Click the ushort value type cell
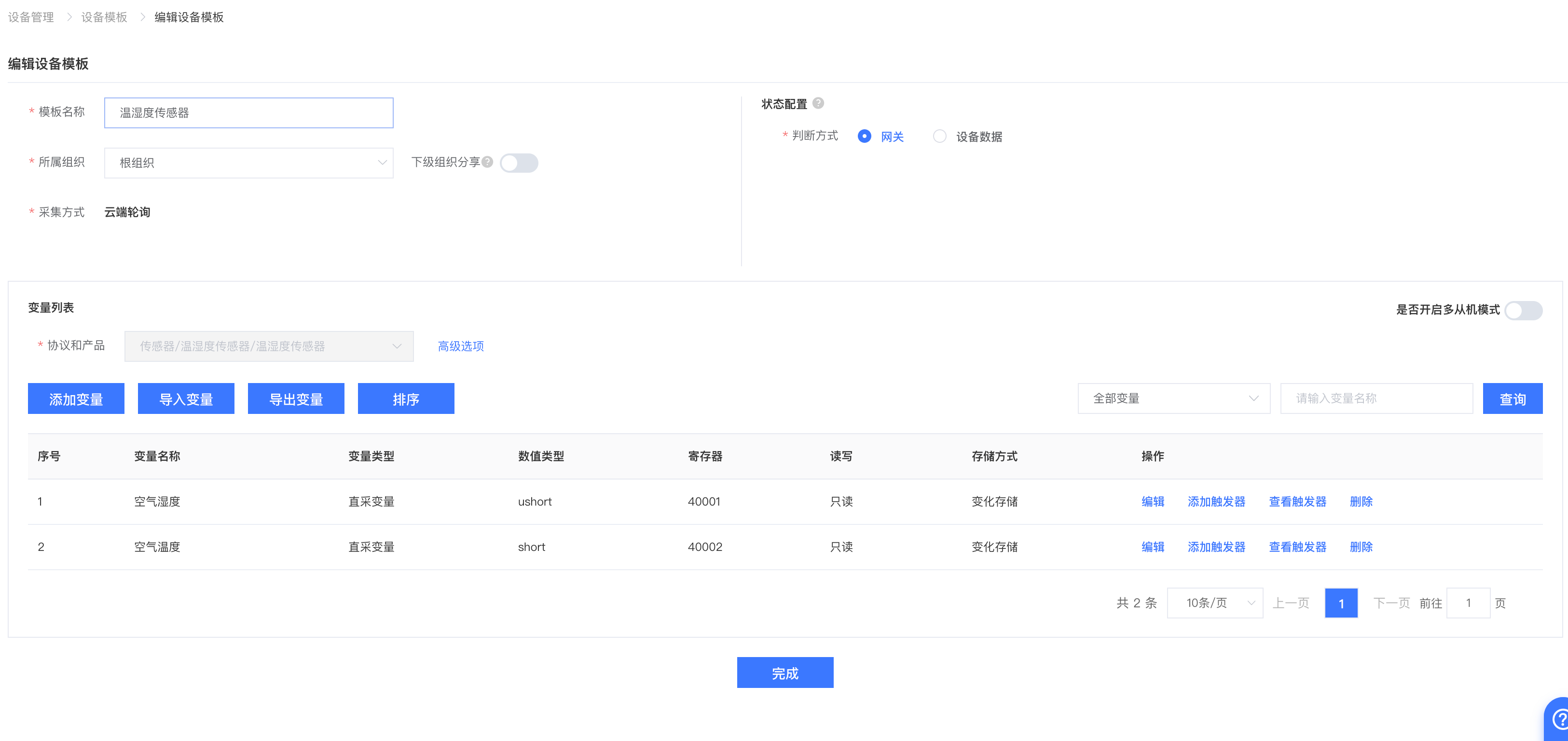The height and width of the screenshot is (741, 1568). [x=535, y=501]
